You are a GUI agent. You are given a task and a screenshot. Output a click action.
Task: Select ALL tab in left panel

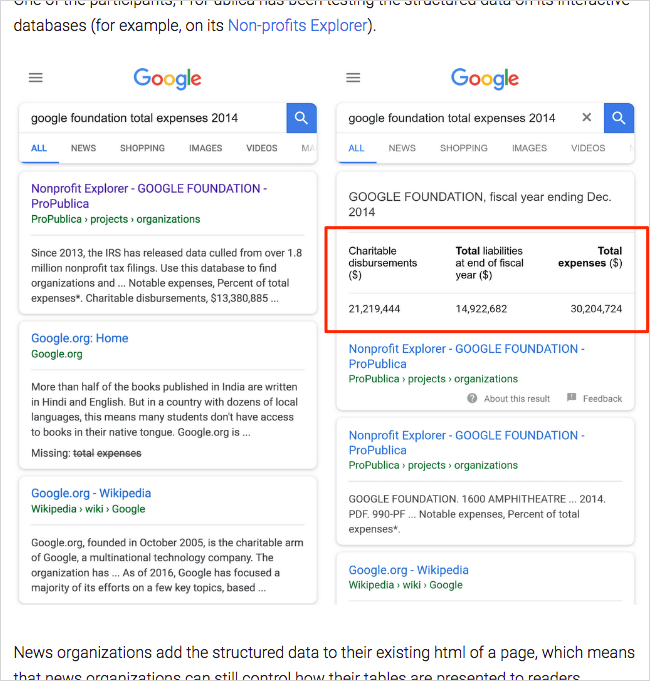click(39, 148)
